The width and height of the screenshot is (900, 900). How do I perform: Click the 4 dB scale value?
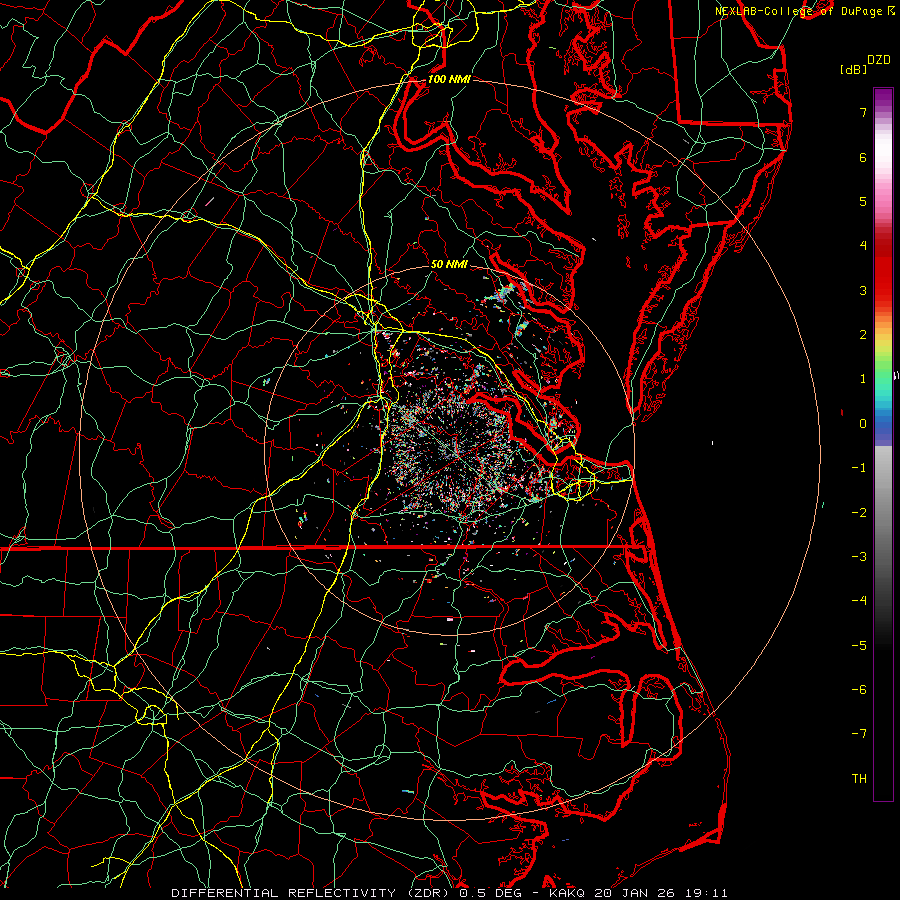pyautogui.click(x=863, y=246)
